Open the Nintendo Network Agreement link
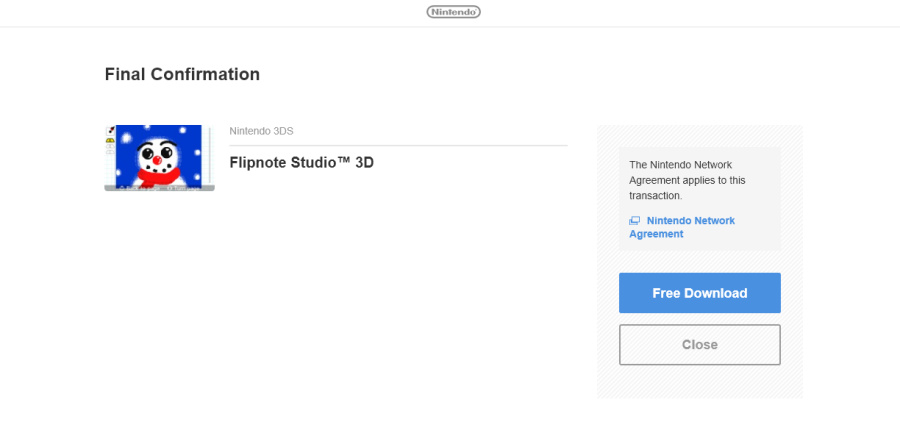The width and height of the screenshot is (900, 433). 682,227
